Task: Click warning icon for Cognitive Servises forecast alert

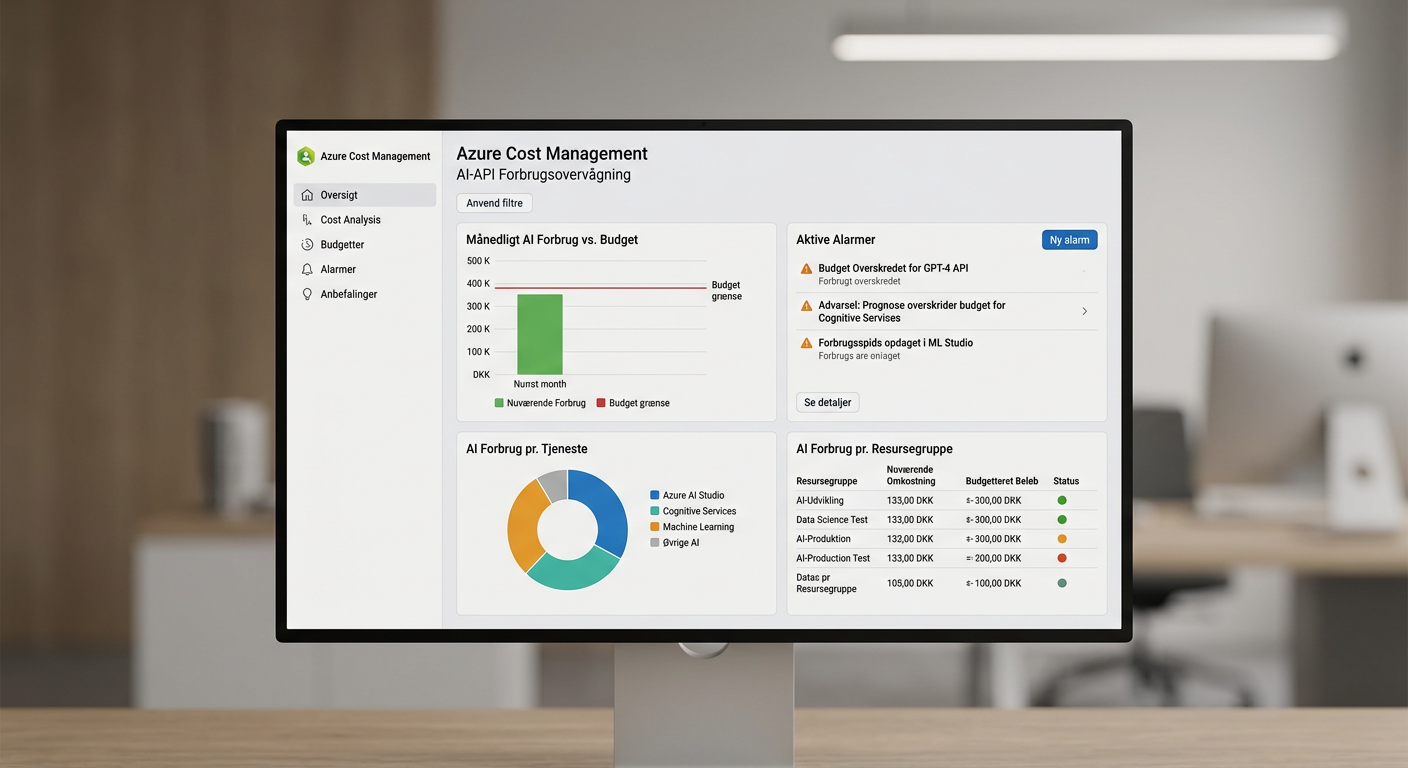Action: [806, 306]
